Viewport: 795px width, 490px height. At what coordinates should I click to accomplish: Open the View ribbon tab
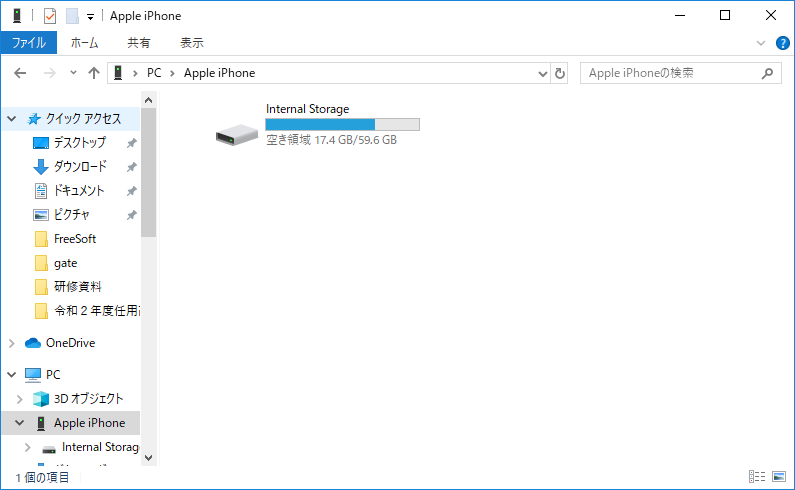[x=192, y=43]
